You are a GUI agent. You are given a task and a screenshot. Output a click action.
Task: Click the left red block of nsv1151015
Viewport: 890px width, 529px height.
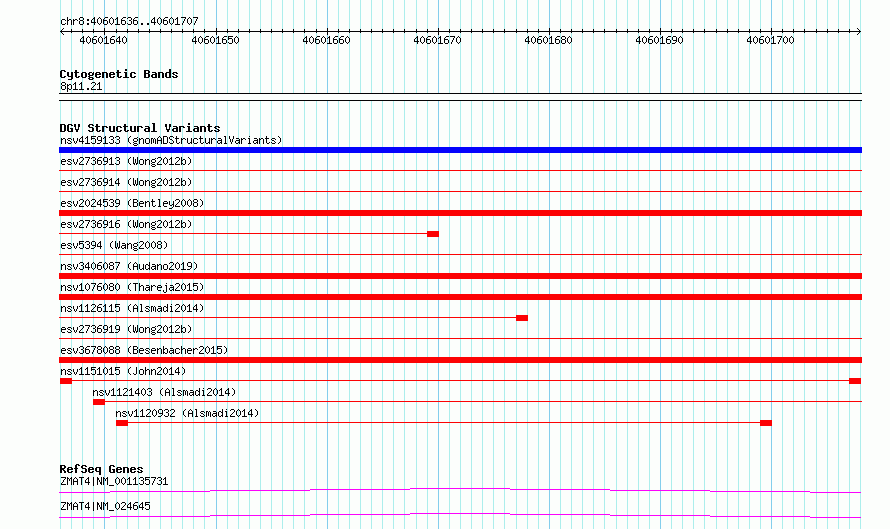pos(66,381)
